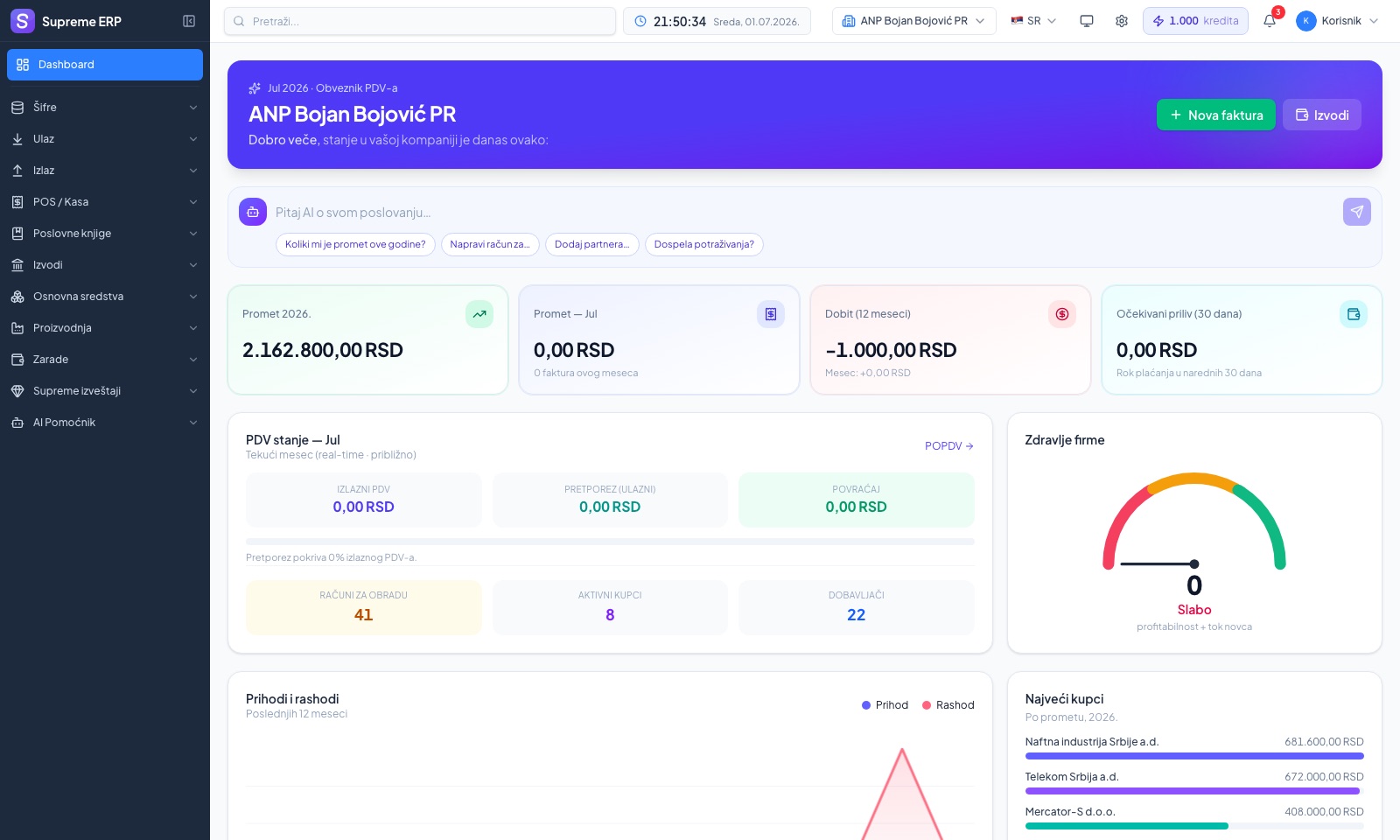The image size is (1400, 840).
Task: Click the Izvodi button in the banner
Action: (1322, 115)
